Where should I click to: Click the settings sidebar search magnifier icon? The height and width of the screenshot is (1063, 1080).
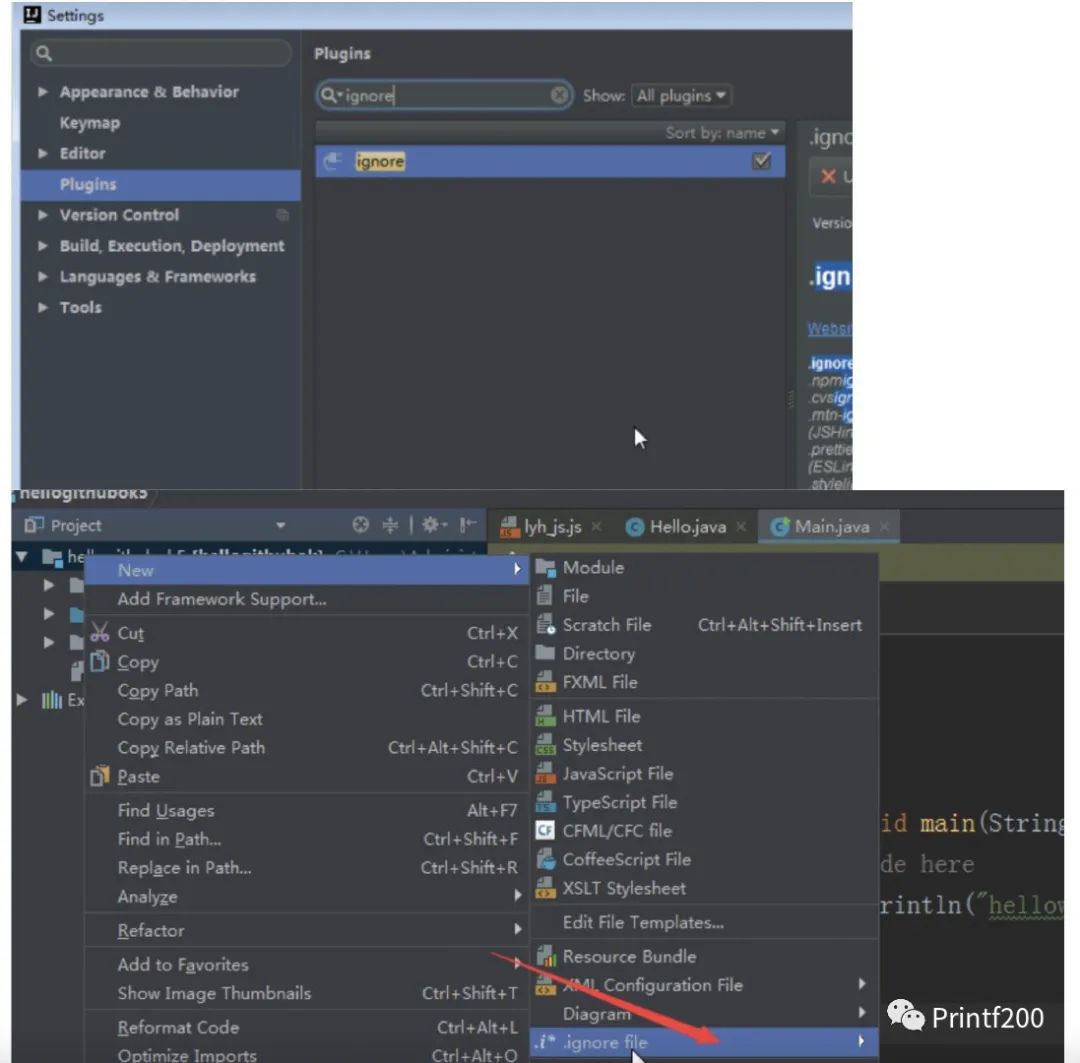(x=43, y=53)
